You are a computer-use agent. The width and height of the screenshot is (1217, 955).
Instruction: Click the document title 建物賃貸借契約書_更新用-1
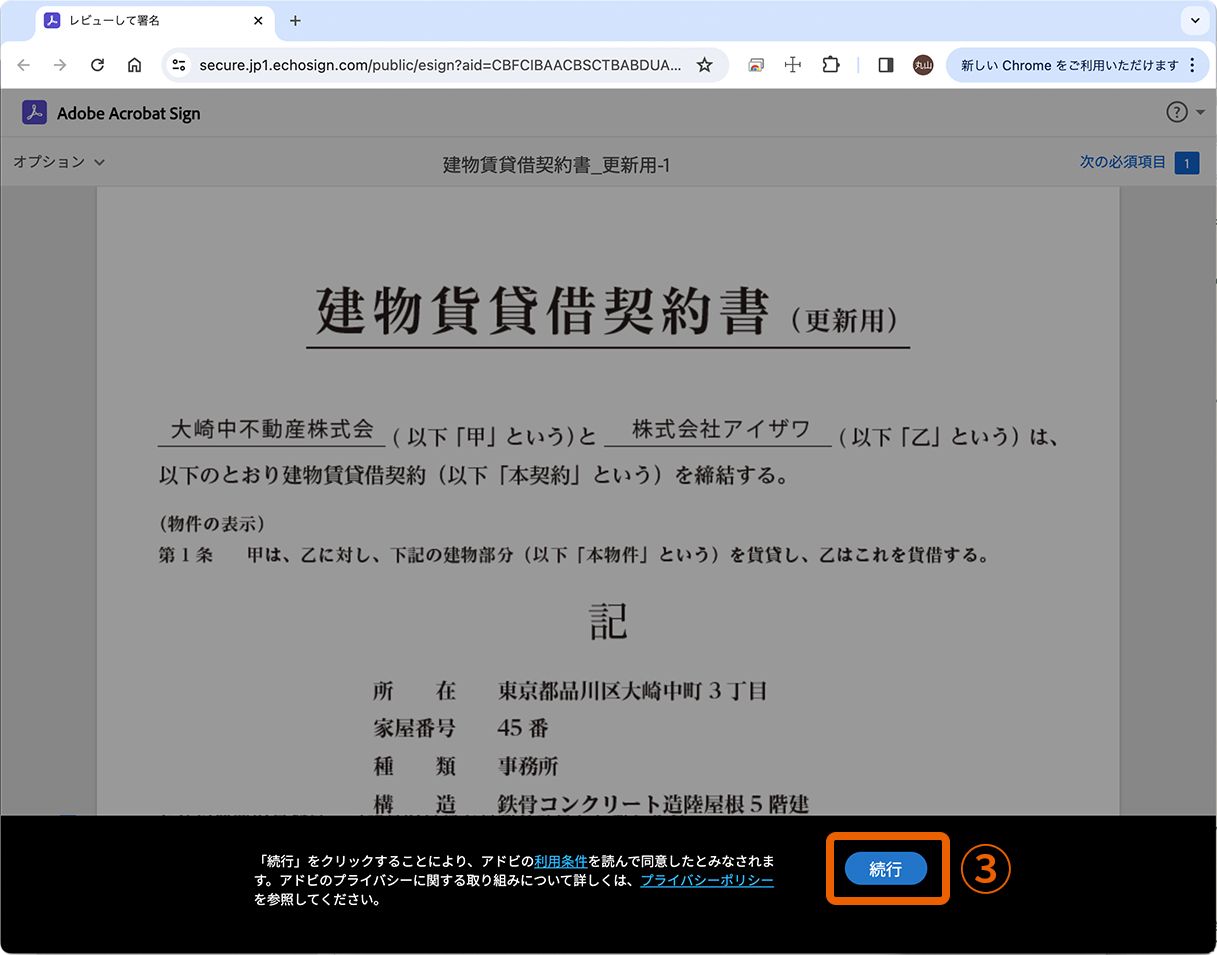pyautogui.click(x=556, y=165)
